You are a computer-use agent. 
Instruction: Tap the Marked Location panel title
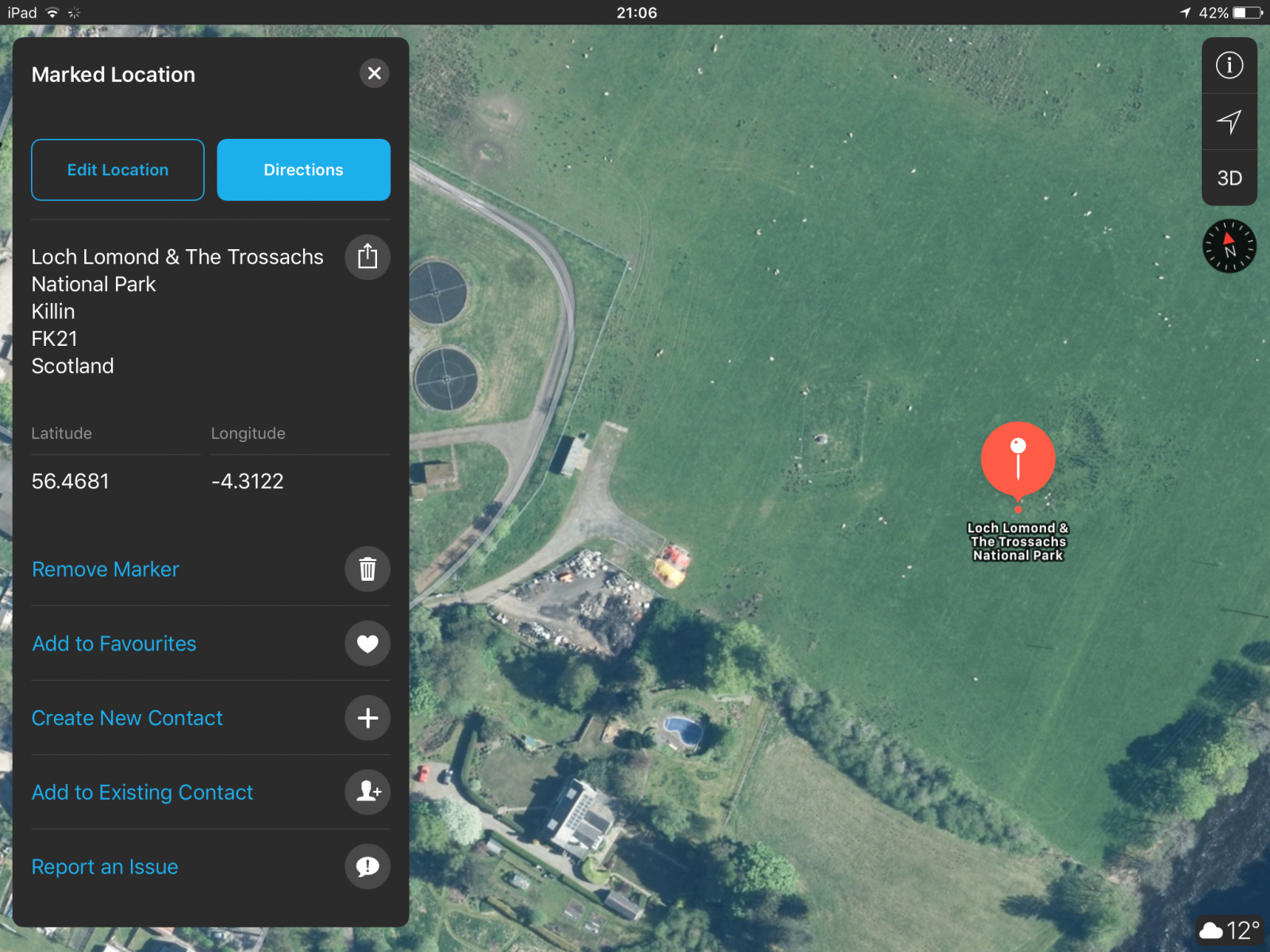[114, 75]
